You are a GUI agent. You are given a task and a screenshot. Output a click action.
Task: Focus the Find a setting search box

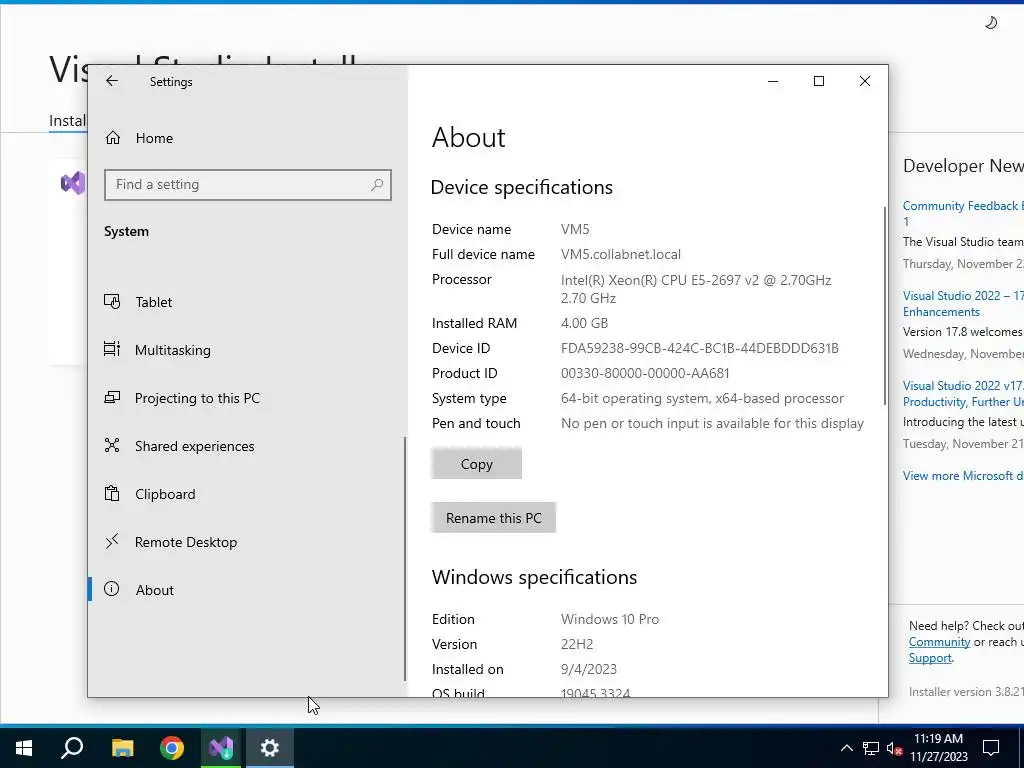click(248, 185)
